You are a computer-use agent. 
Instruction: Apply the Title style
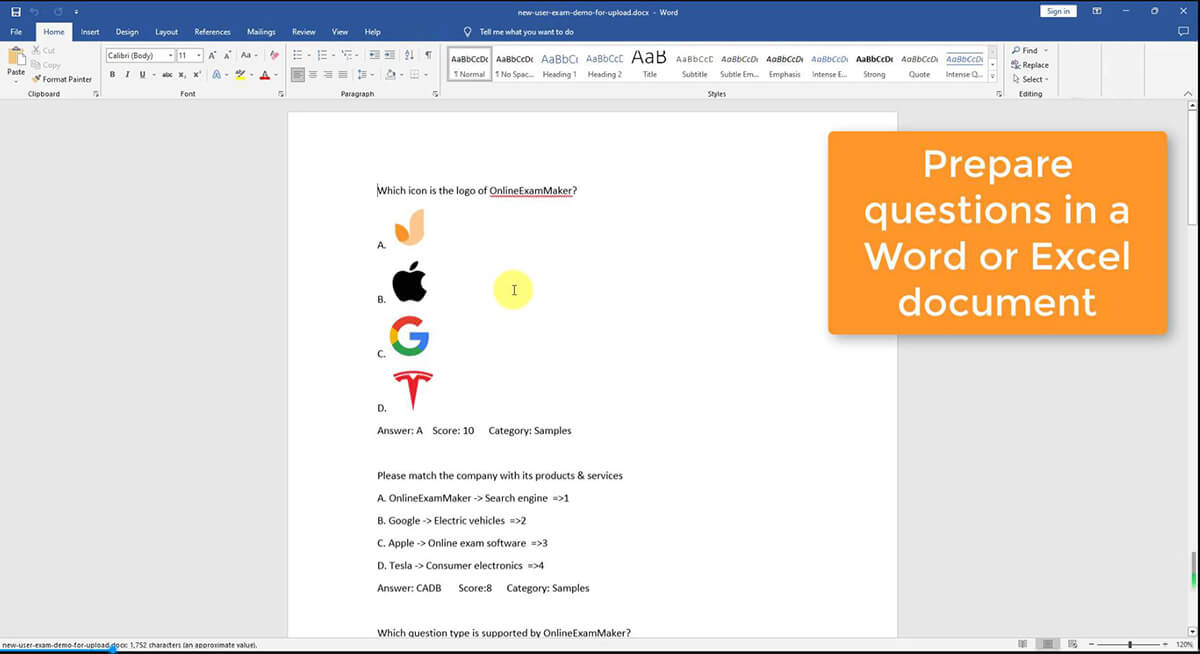pyautogui.click(x=649, y=64)
